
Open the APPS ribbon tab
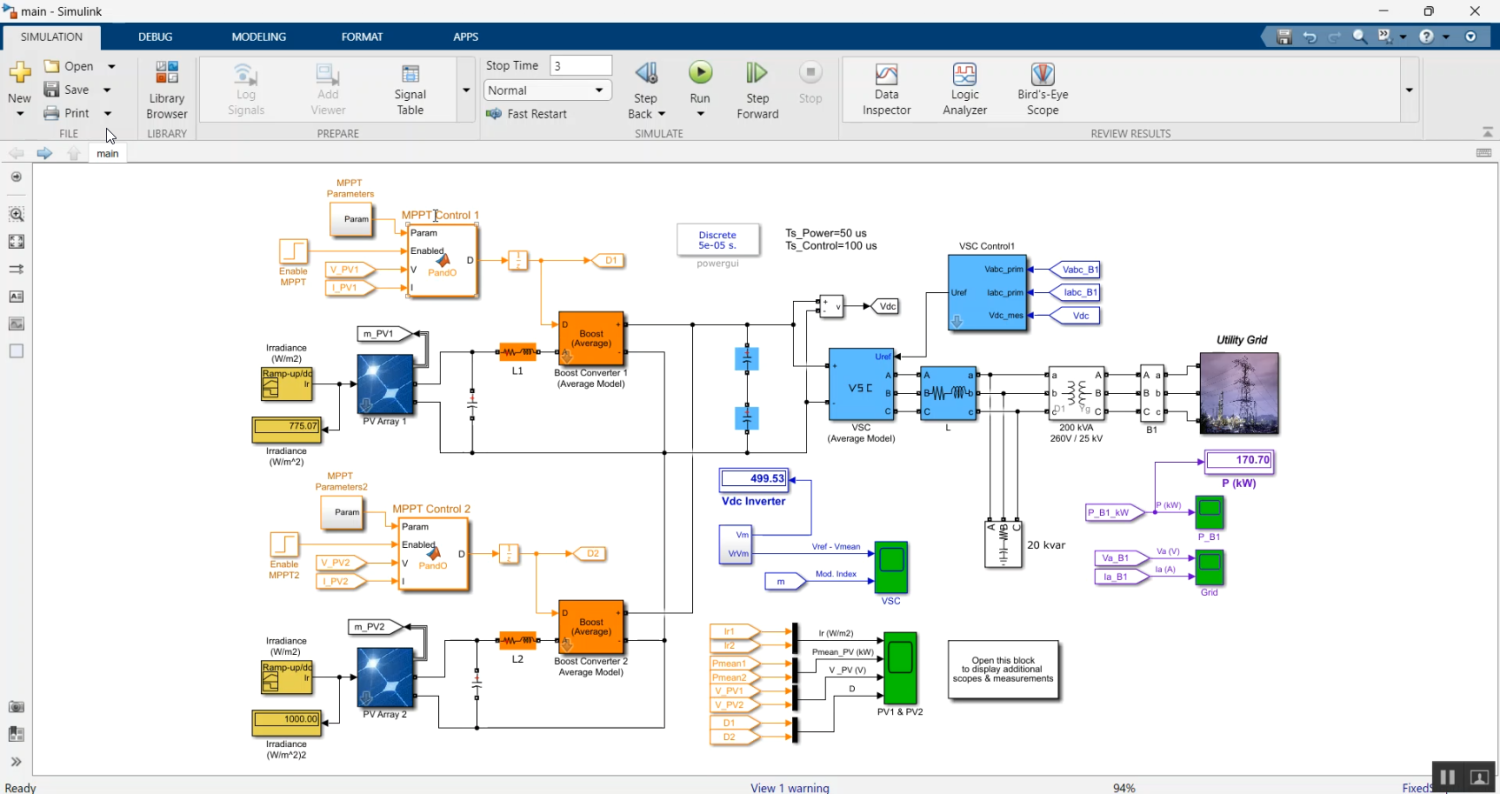click(465, 36)
